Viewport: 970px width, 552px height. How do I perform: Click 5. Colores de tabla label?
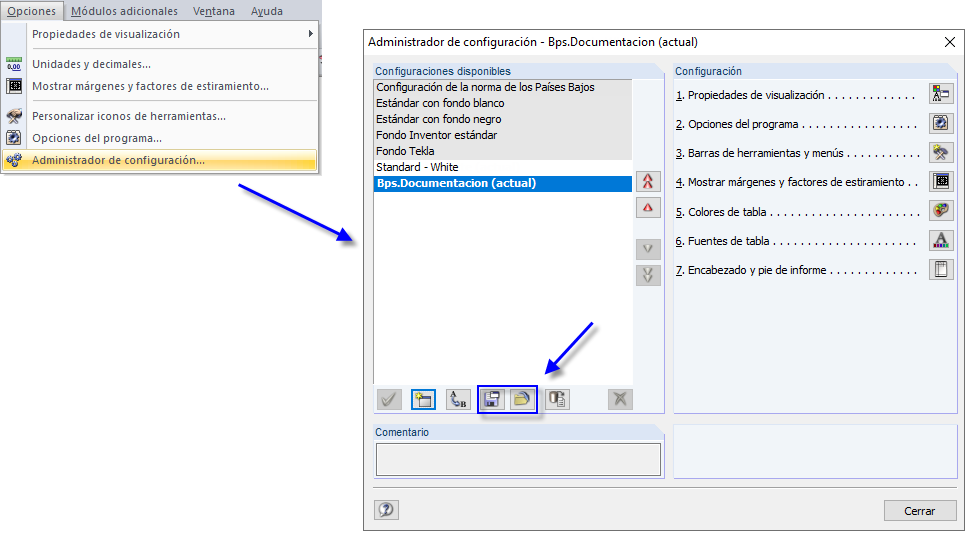pyautogui.click(x=721, y=212)
